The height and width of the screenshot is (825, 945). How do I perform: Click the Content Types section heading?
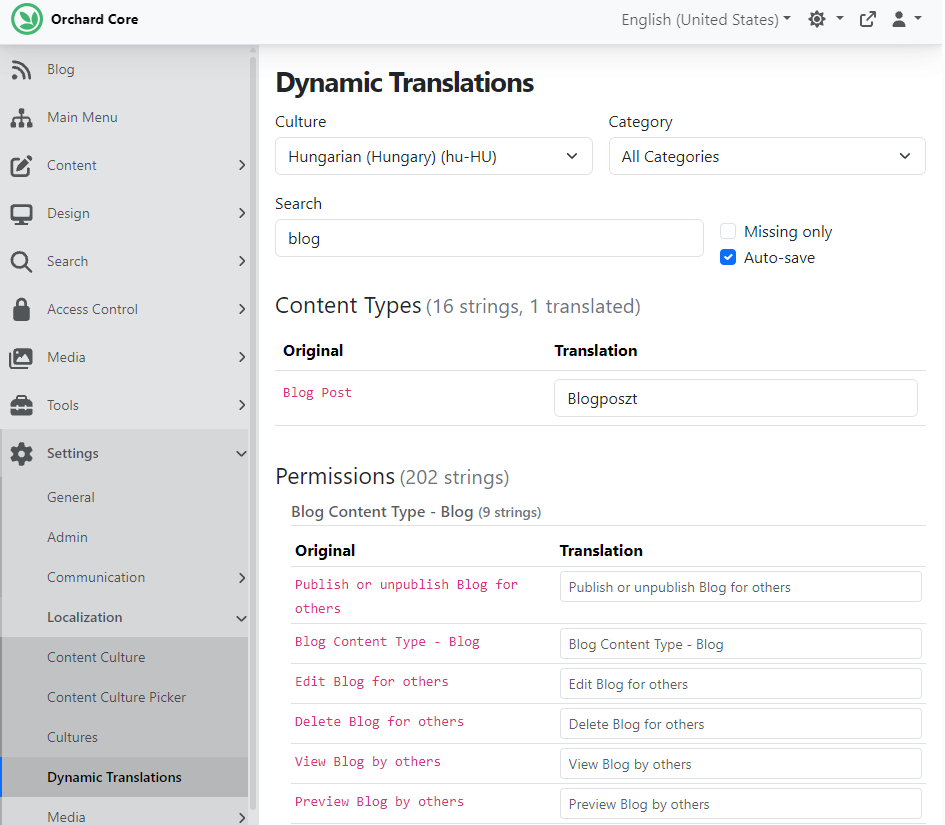point(348,306)
